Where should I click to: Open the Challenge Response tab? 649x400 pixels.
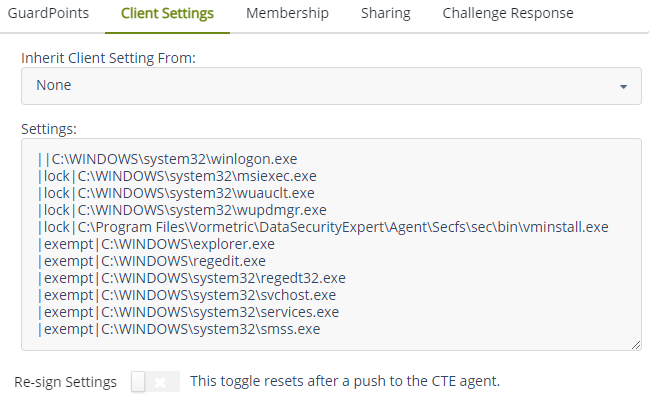[x=508, y=14]
